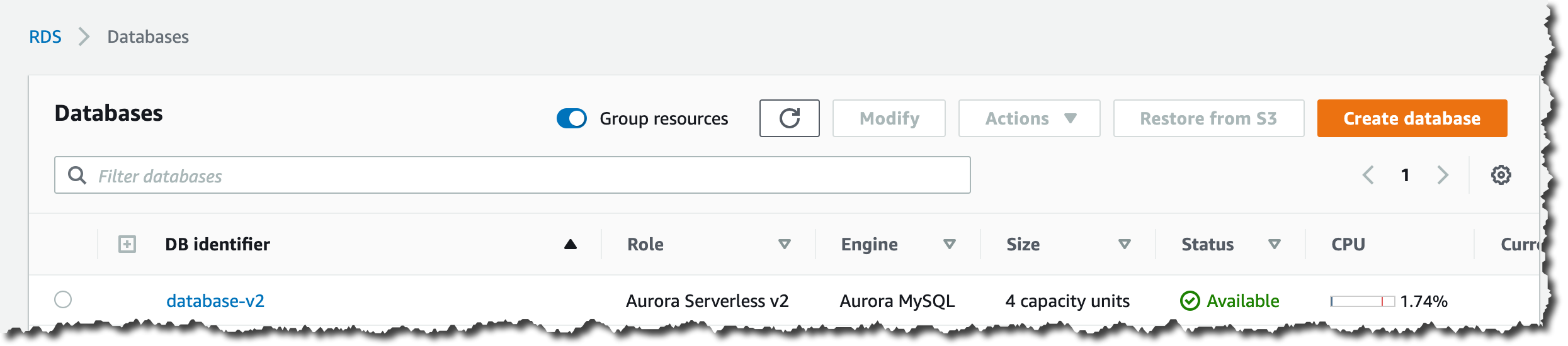Go to previous page arrow
This screenshot has width=1568, height=346.
point(1368,175)
